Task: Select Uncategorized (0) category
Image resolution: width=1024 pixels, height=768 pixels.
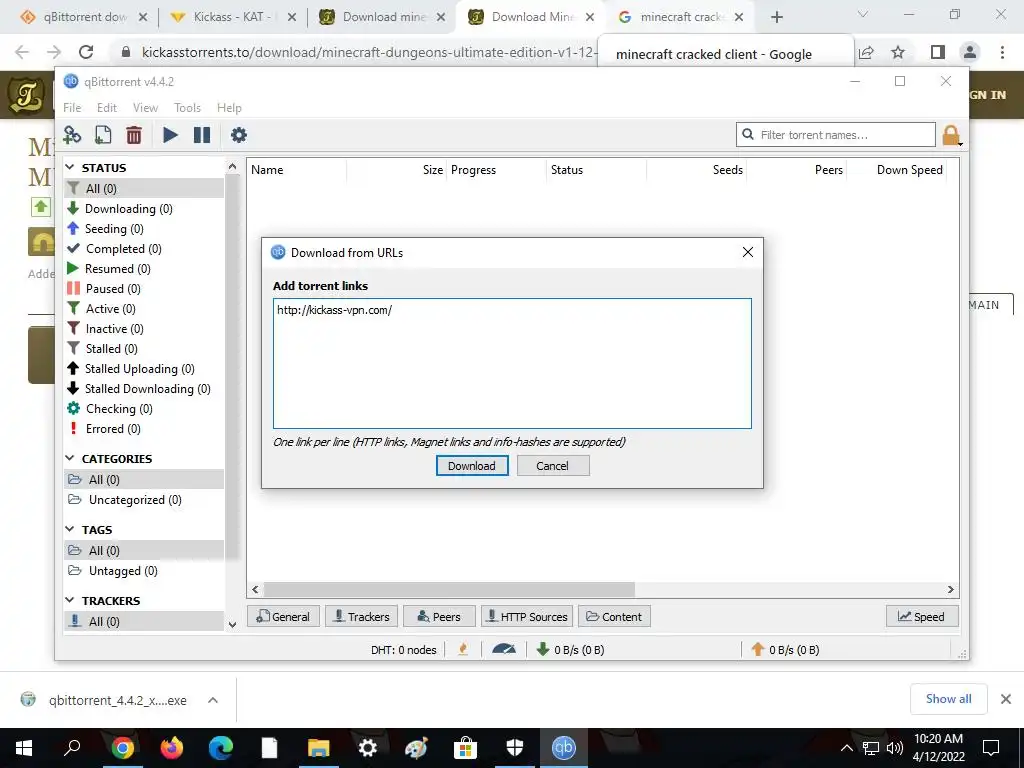Action: [135, 500]
